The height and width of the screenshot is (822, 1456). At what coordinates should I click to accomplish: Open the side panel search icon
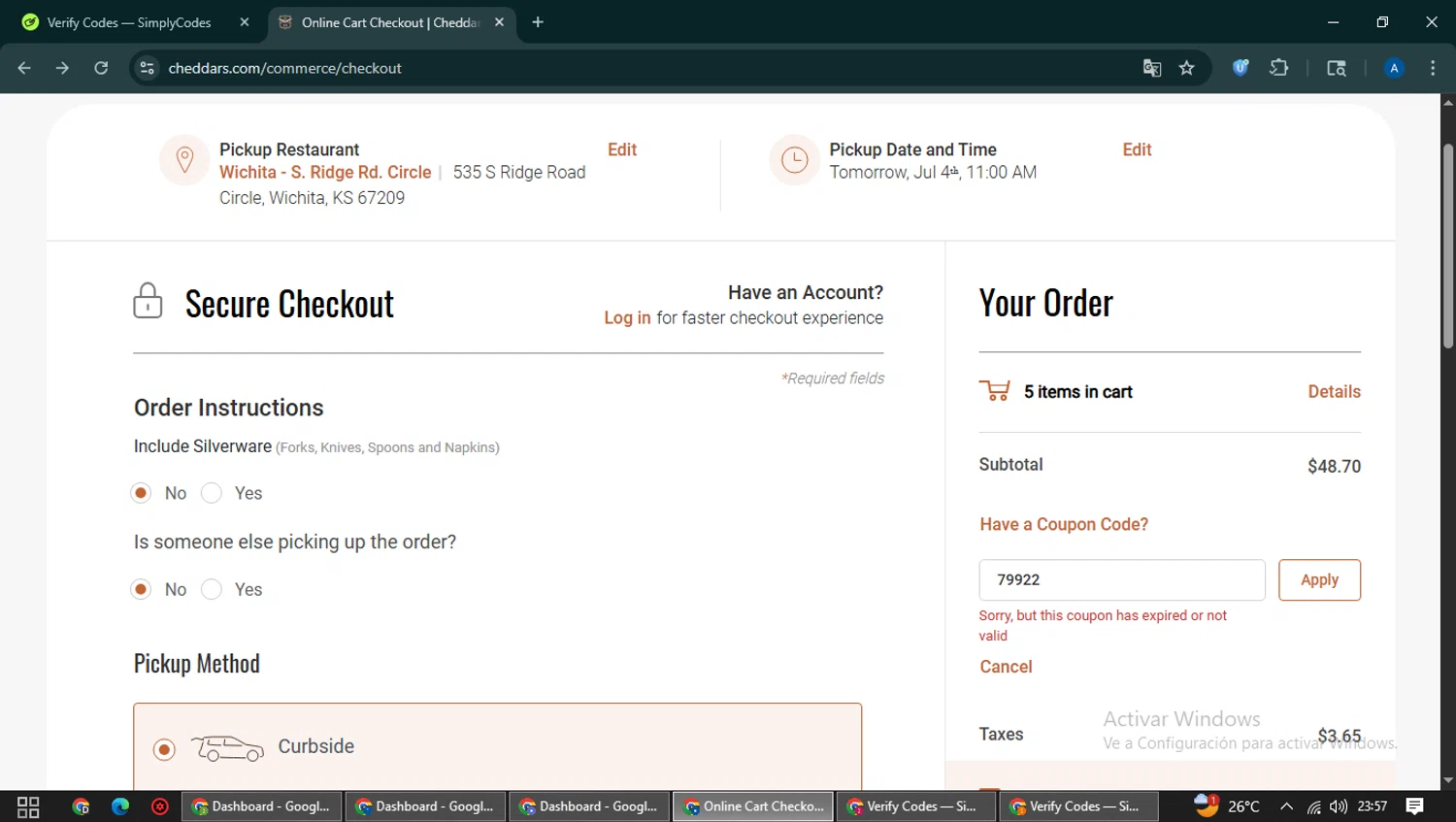click(1337, 68)
